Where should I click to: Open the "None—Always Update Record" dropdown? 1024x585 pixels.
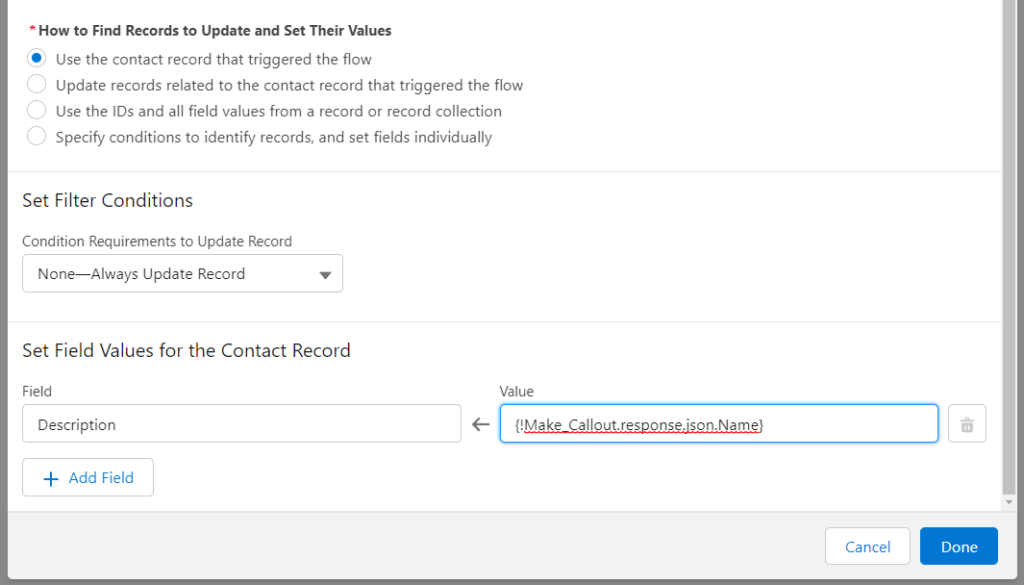tap(182, 273)
